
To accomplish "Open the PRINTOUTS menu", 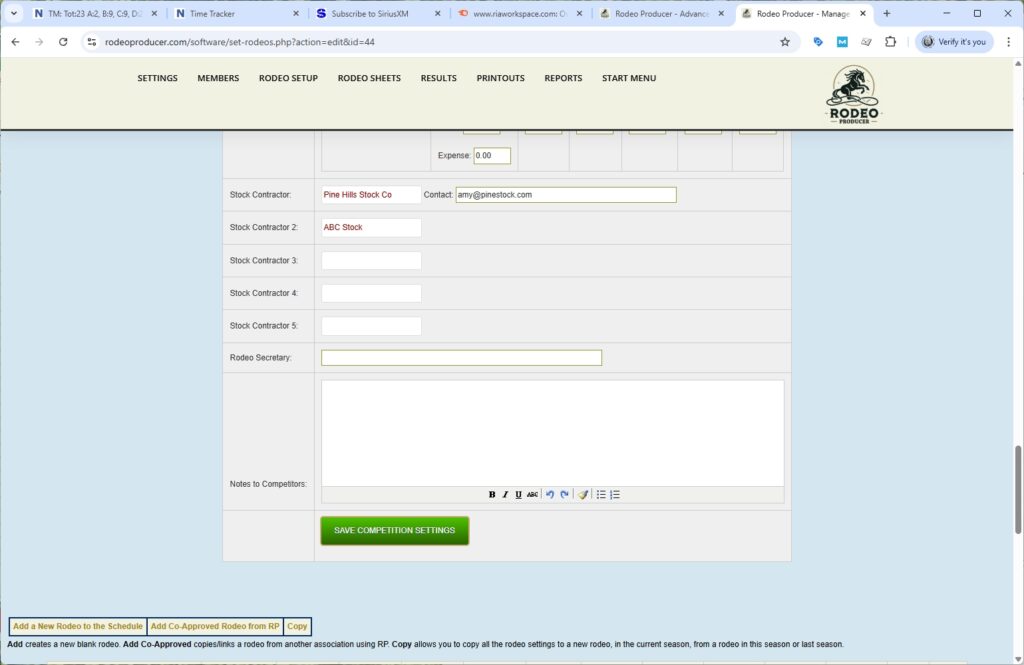I will pos(500,78).
